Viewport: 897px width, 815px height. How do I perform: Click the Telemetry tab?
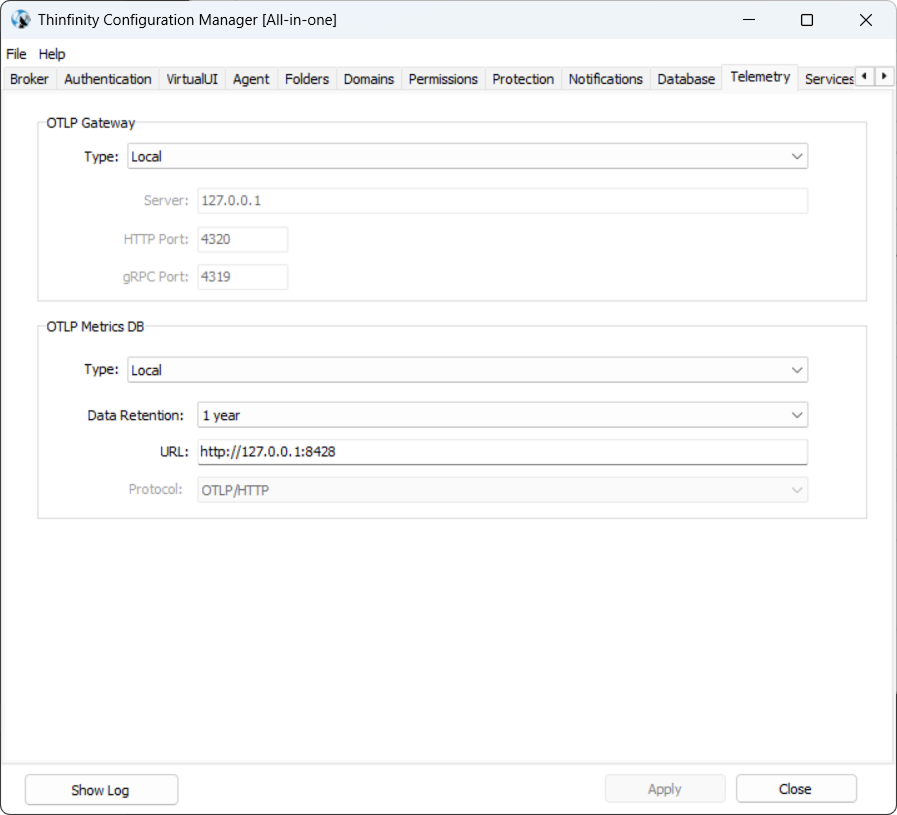tap(760, 77)
